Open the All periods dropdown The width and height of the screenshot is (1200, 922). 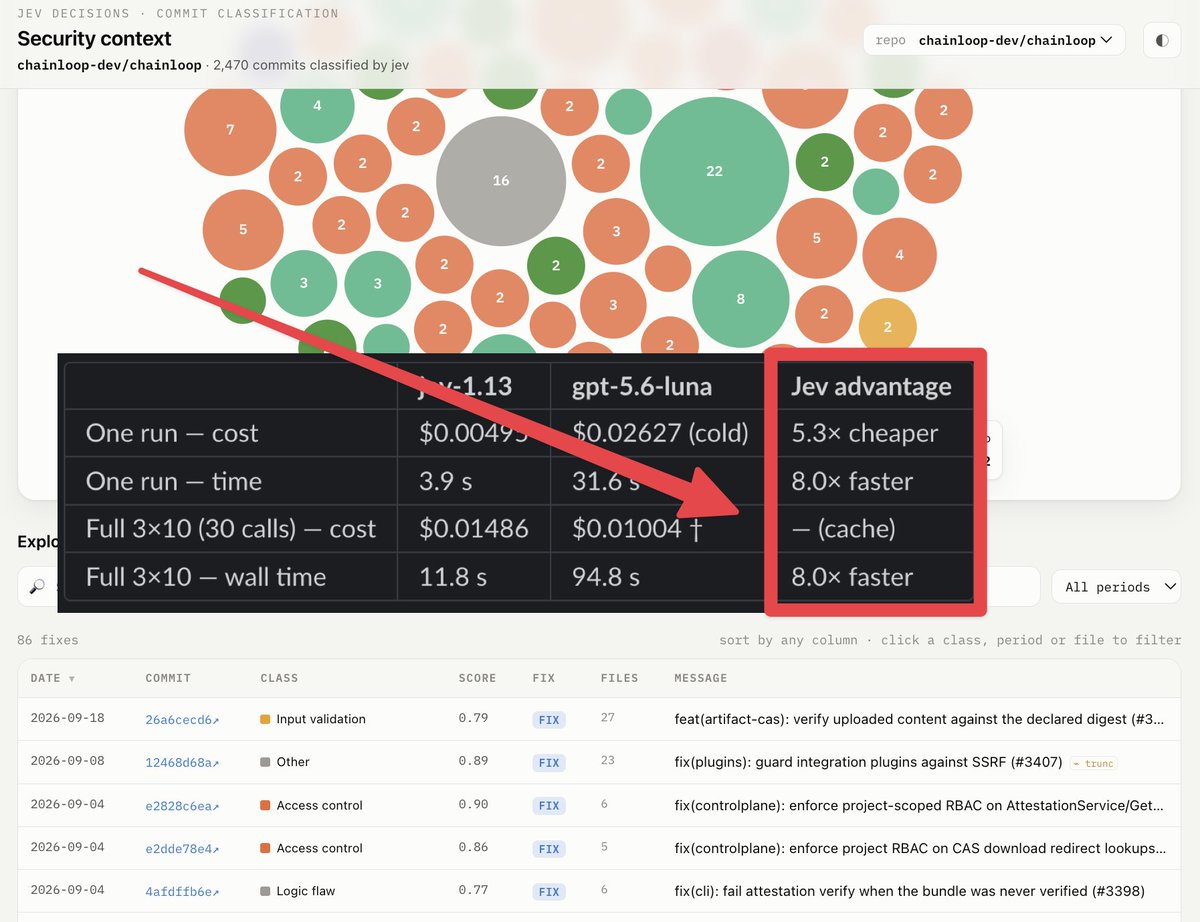1116,587
